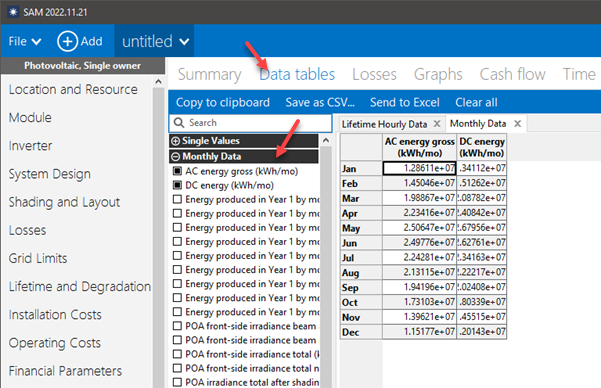The width and height of the screenshot is (601, 388).
Task: Open the Inverter page
Action: click(30, 146)
